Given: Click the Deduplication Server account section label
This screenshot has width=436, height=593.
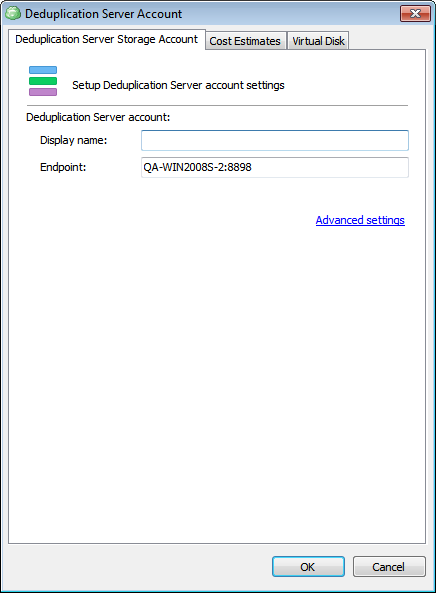Looking at the screenshot, I should tap(98, 117).
